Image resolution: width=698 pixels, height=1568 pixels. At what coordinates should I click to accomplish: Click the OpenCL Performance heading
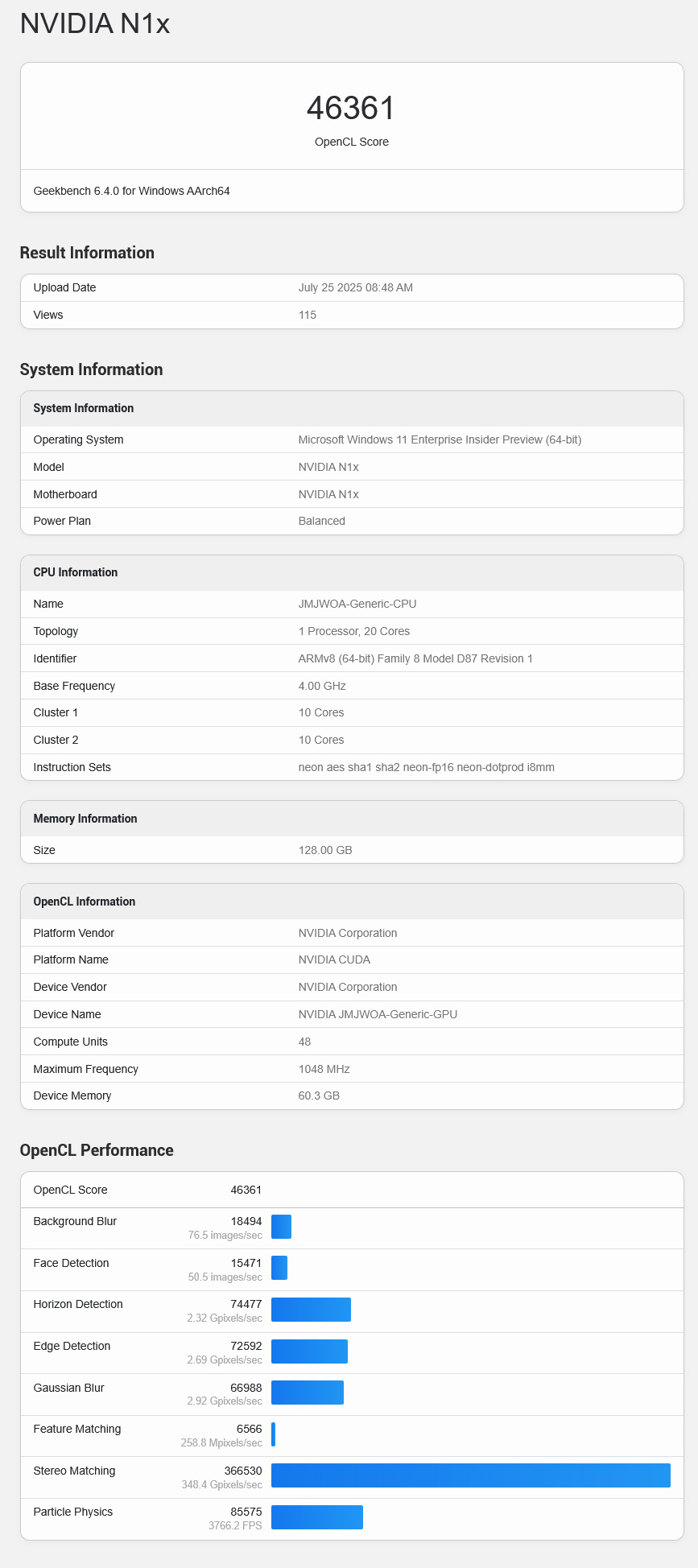pyautogui.click(x=97, y=1150)
